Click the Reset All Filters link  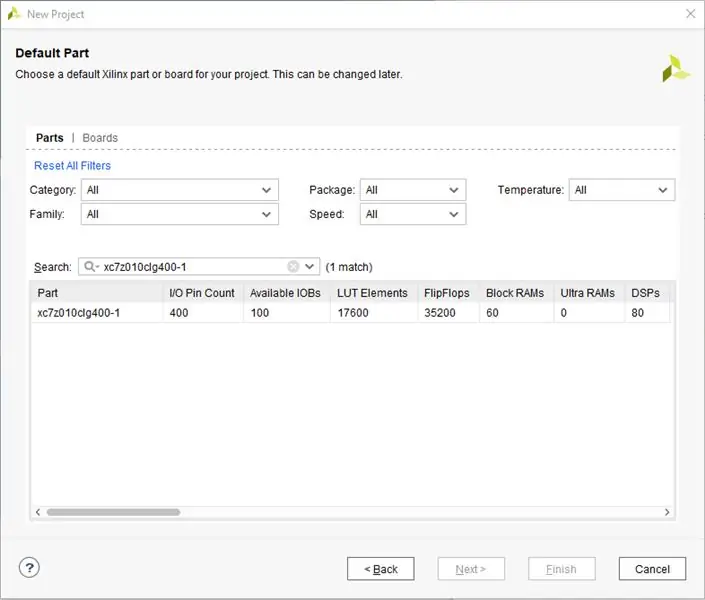click(x=72, y=166)
